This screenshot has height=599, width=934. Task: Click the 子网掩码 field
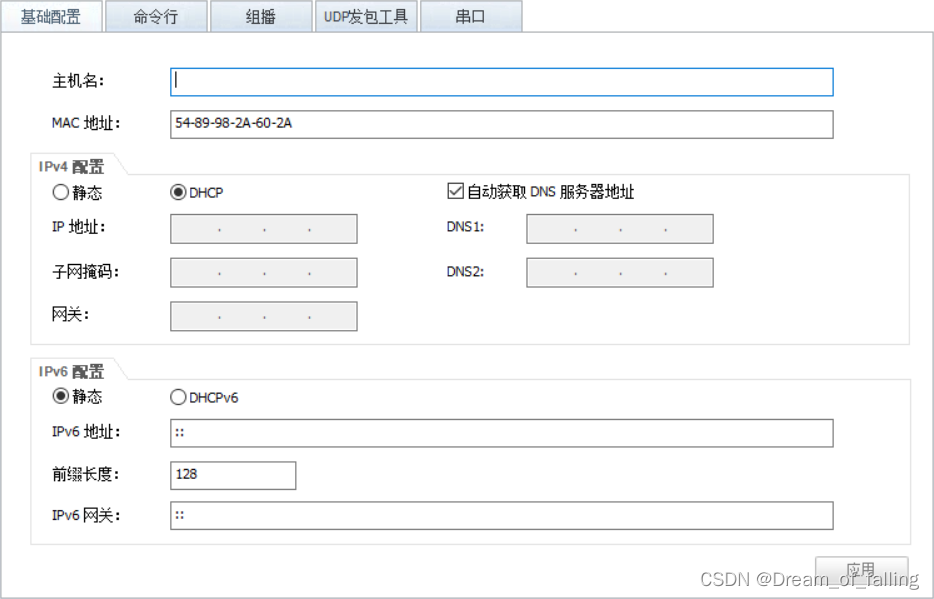tap(264, 273)
